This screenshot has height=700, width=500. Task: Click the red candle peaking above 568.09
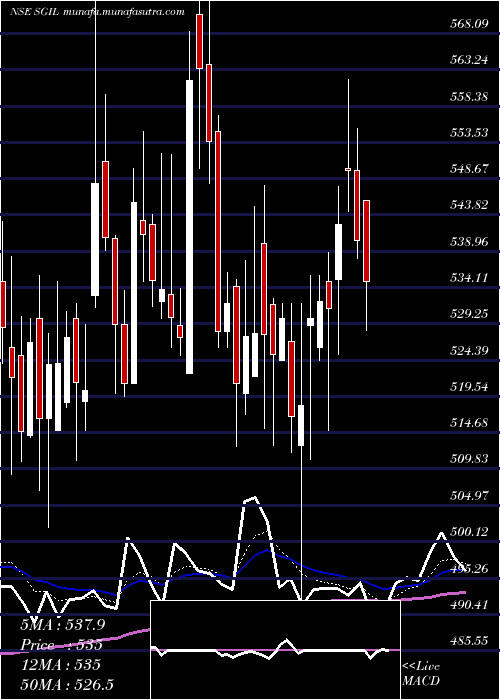[x=200, y=41]
